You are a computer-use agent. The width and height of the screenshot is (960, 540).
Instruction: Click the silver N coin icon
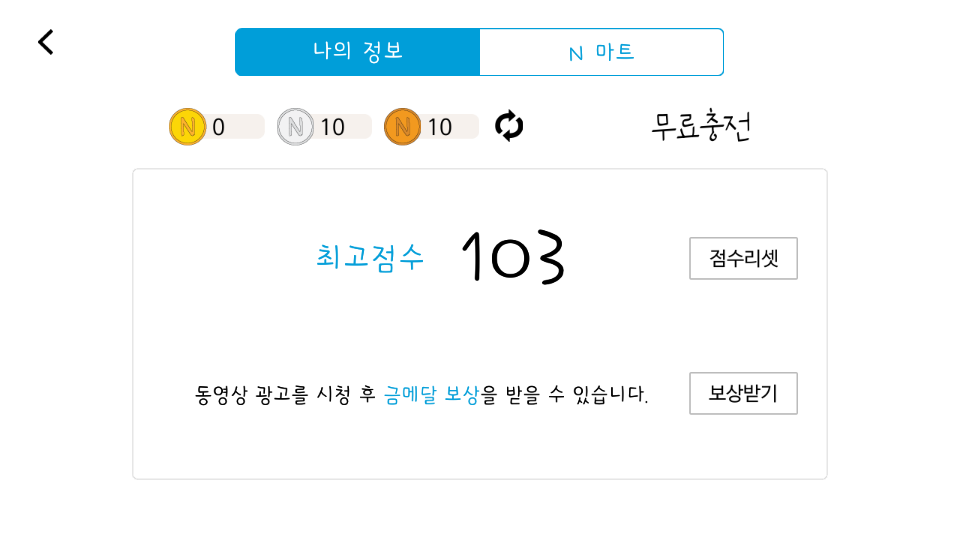point(295,127)
